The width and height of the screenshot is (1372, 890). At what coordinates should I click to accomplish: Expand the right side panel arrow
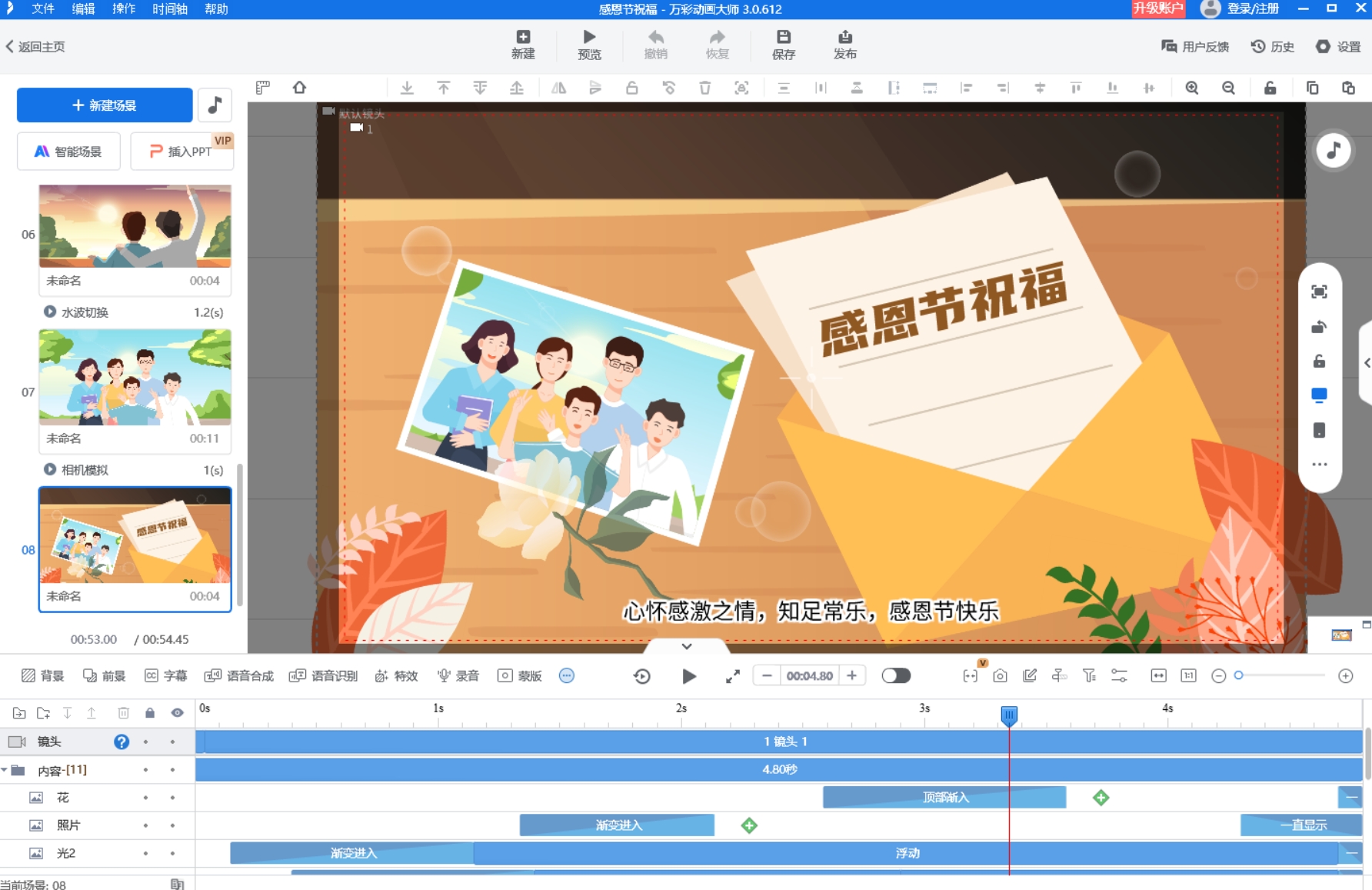coord(1367,362)
